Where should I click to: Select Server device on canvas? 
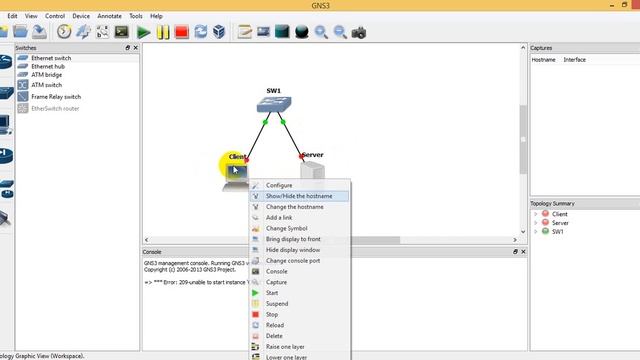tap(313, 170)
